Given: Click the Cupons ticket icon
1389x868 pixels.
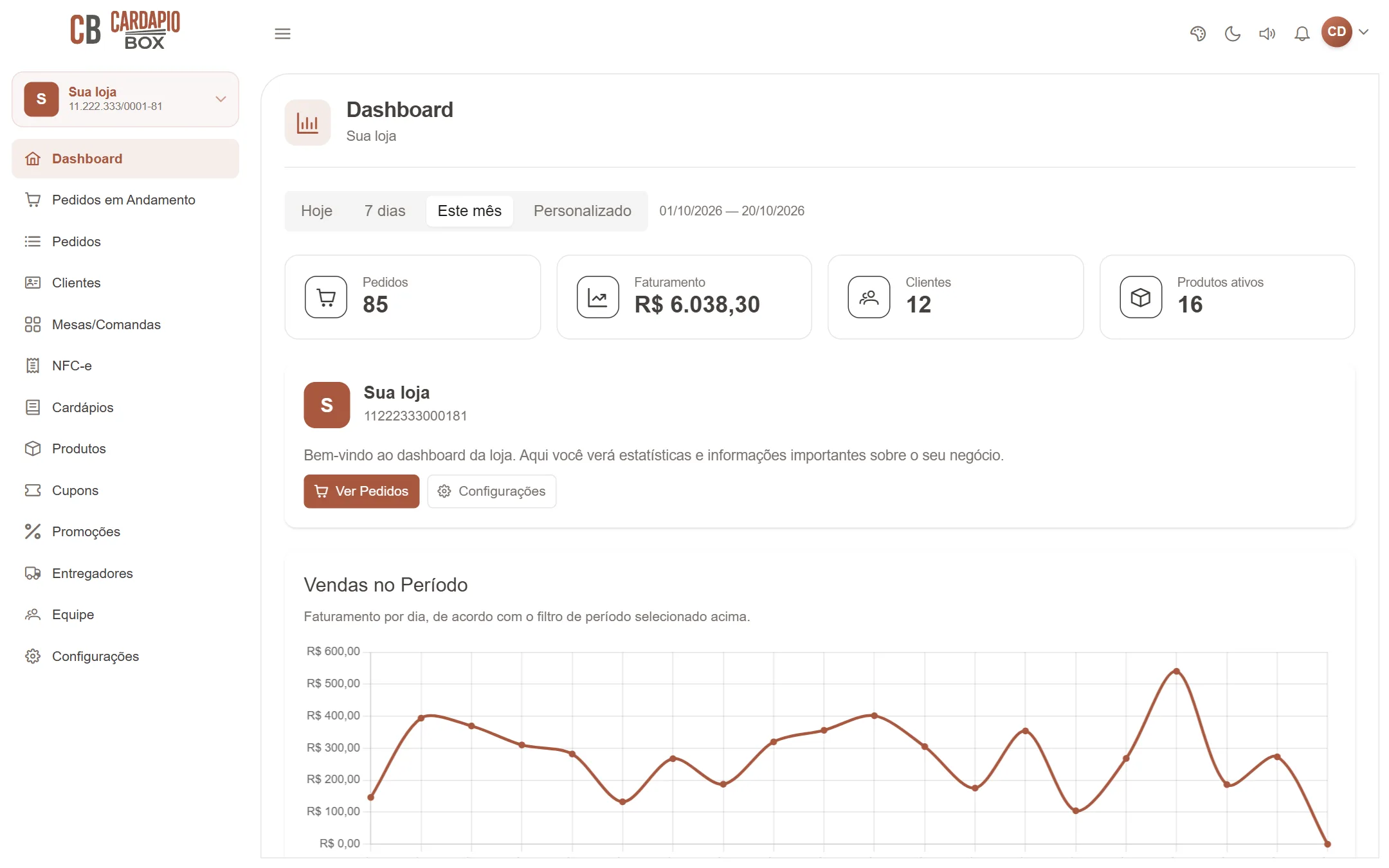Looking at the screenshot, I should pos(33,491).
